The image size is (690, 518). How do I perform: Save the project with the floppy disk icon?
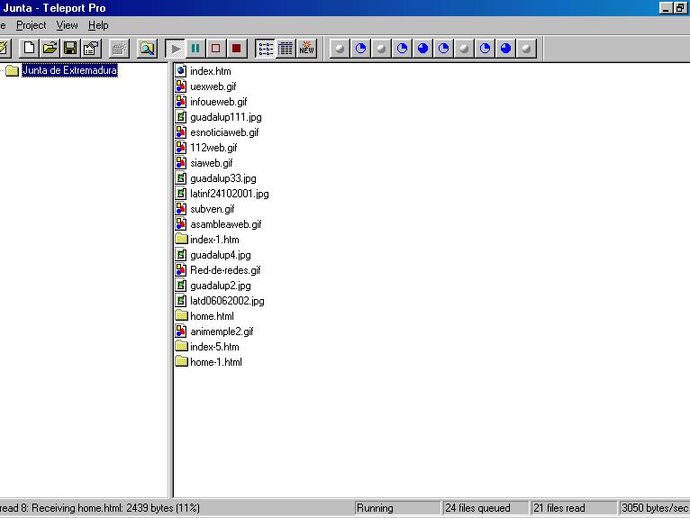(x=70, y=48)
